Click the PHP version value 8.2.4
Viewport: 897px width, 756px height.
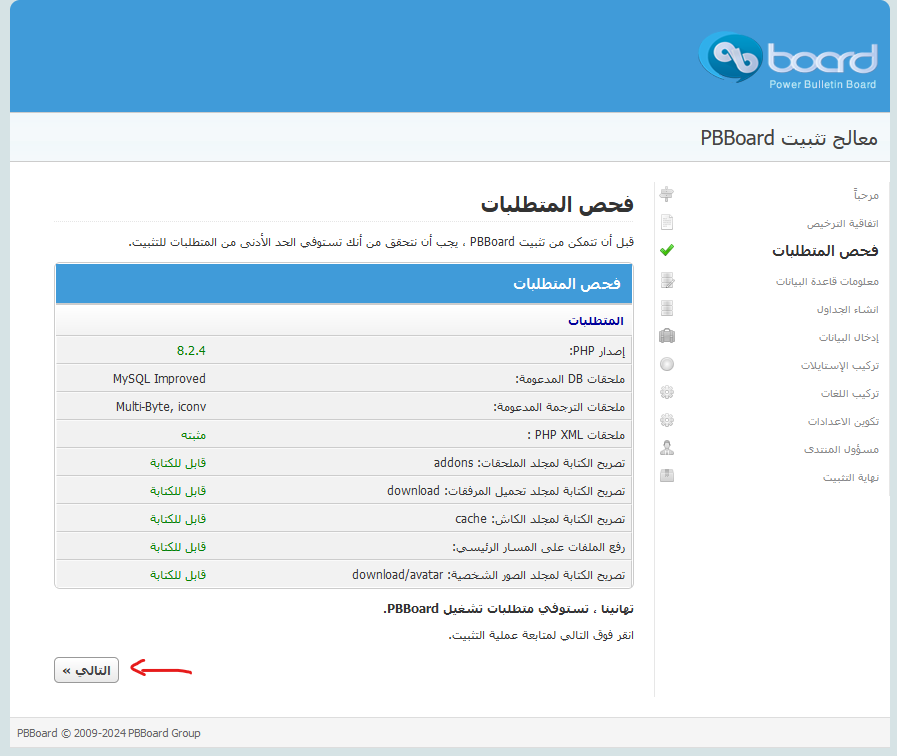[x=191, y=351]
